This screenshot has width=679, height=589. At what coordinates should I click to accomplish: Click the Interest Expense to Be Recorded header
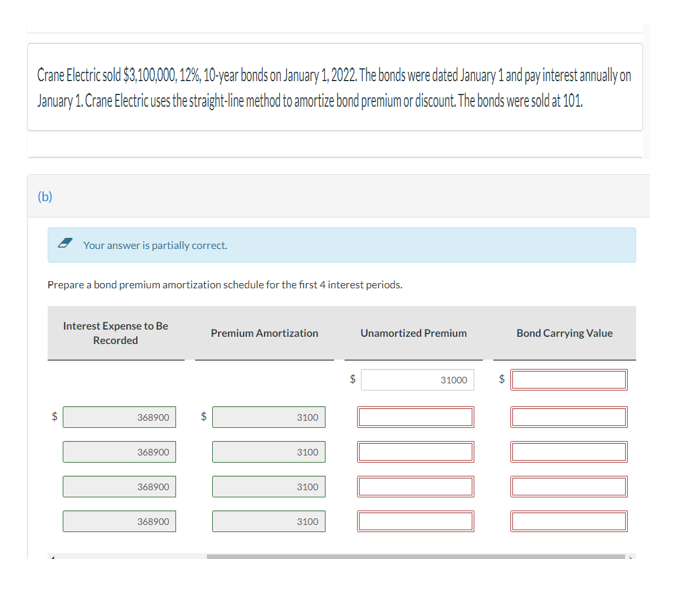(x=116, y=333)
